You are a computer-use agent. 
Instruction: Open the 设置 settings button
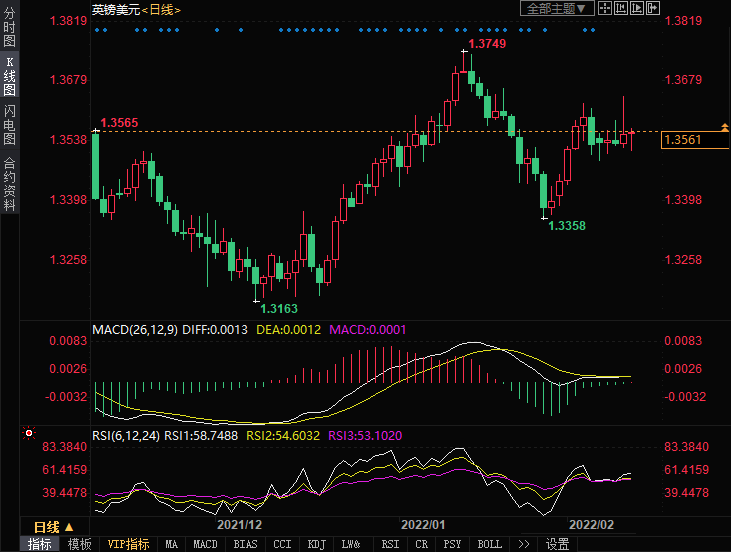click(x=557, y=544)
